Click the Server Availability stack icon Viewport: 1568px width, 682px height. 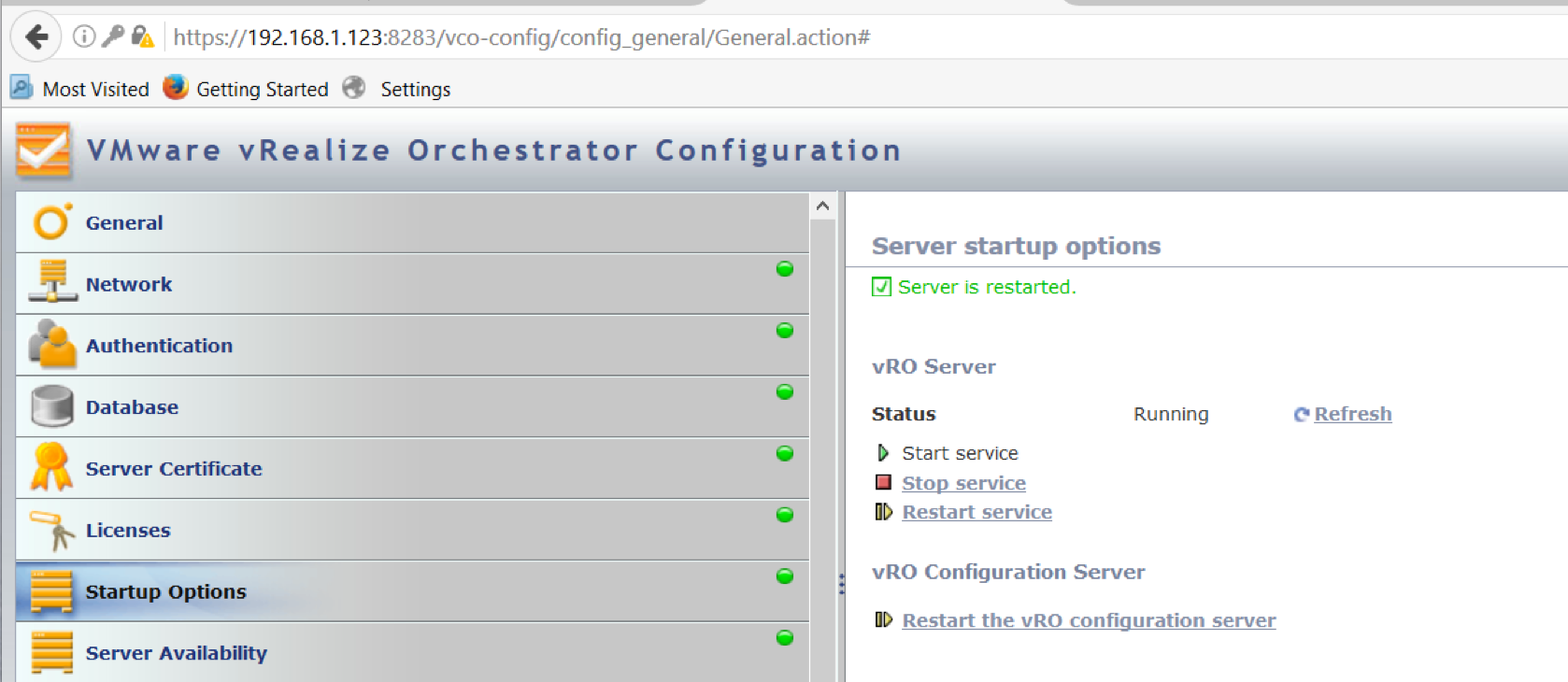point(51,652)
